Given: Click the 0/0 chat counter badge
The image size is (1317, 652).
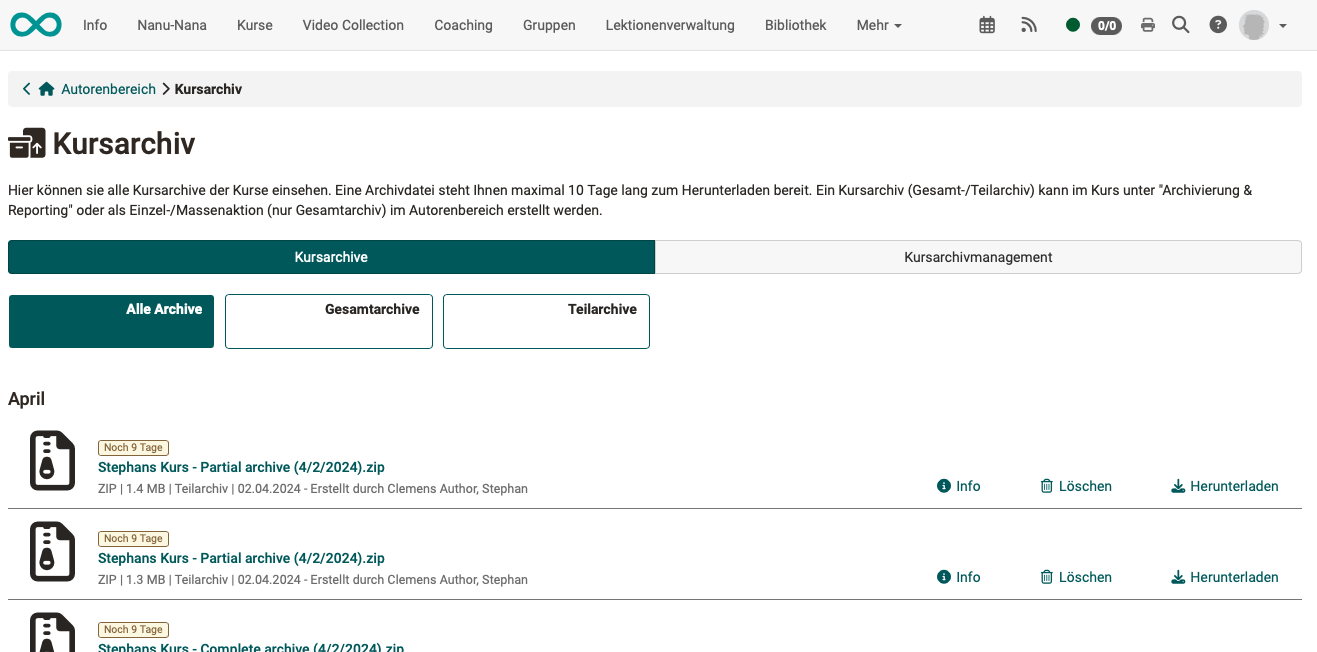Looking at the screenshot, I should [1106, 26].
